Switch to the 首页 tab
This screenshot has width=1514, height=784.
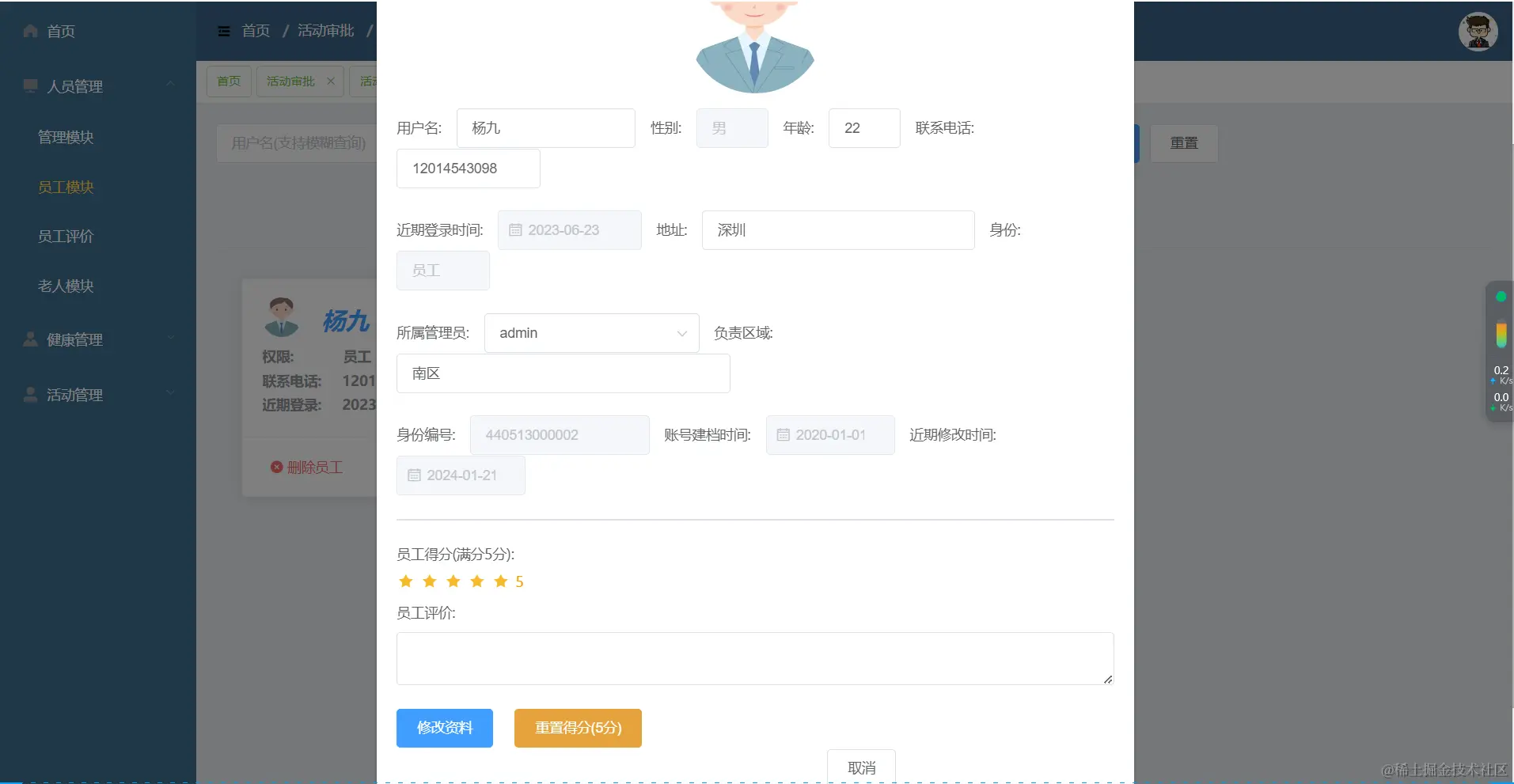click(229, 81)
